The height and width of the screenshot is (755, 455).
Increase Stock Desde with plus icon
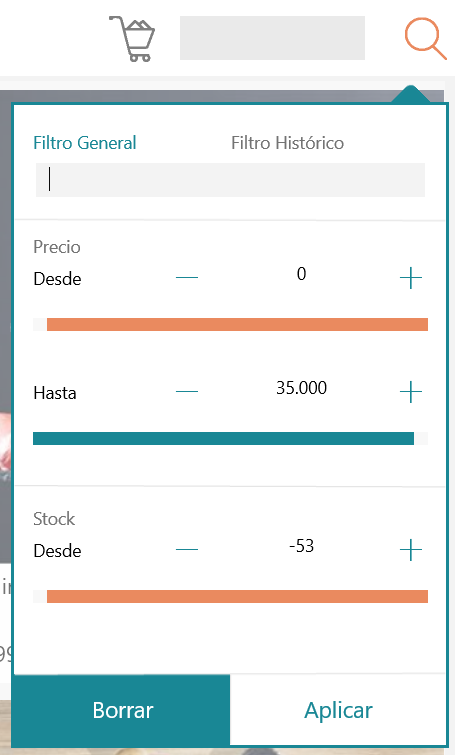(x=411, y=549)
